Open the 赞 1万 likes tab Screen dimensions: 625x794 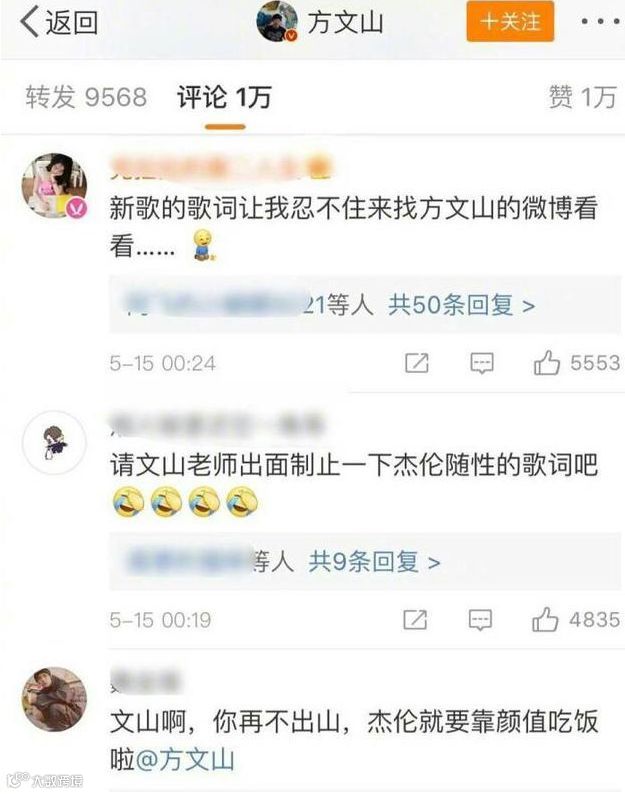coord(582,97)
